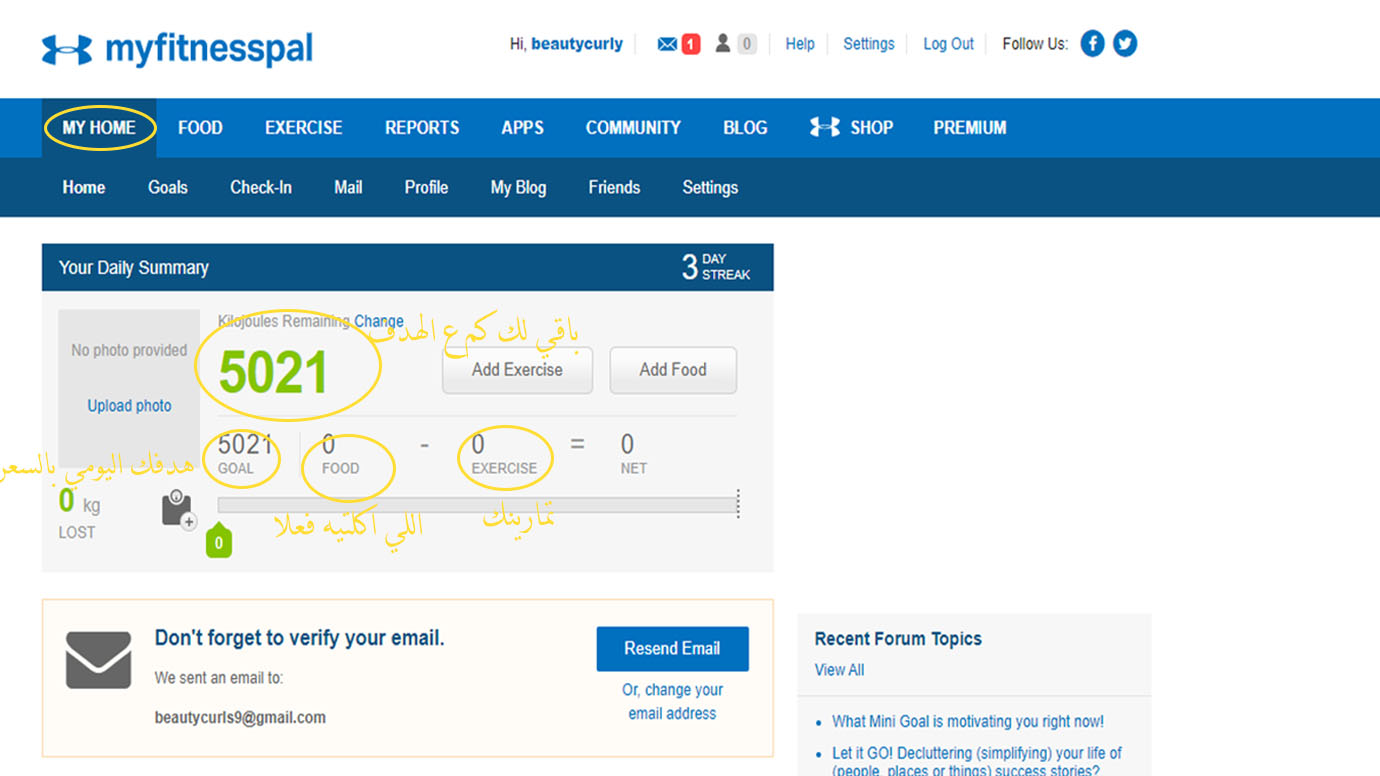Screen dimensions: 1380x776
Task: Select the Goals sub-navigation item
Action: (x=168, y=187)
